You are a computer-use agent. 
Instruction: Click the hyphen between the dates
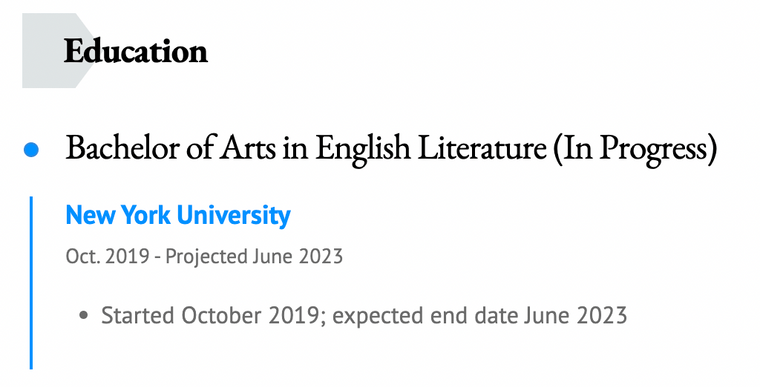pyautogui.click(x=158, y=258)
